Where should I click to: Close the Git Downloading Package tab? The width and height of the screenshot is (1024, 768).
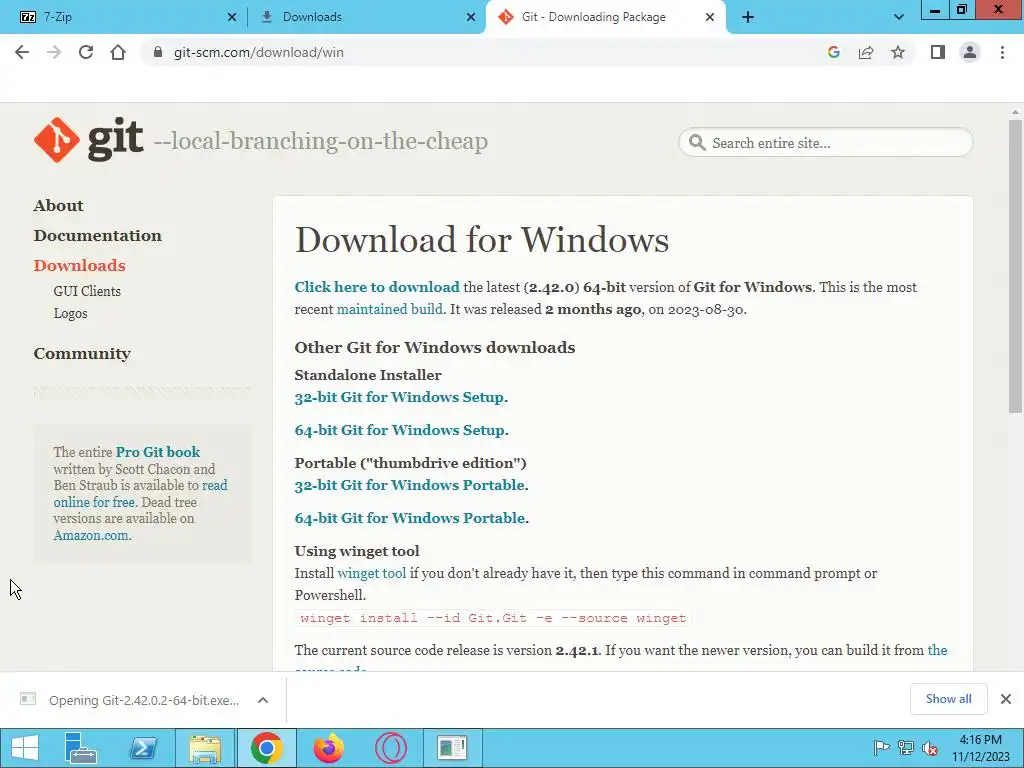click(710, 17)
